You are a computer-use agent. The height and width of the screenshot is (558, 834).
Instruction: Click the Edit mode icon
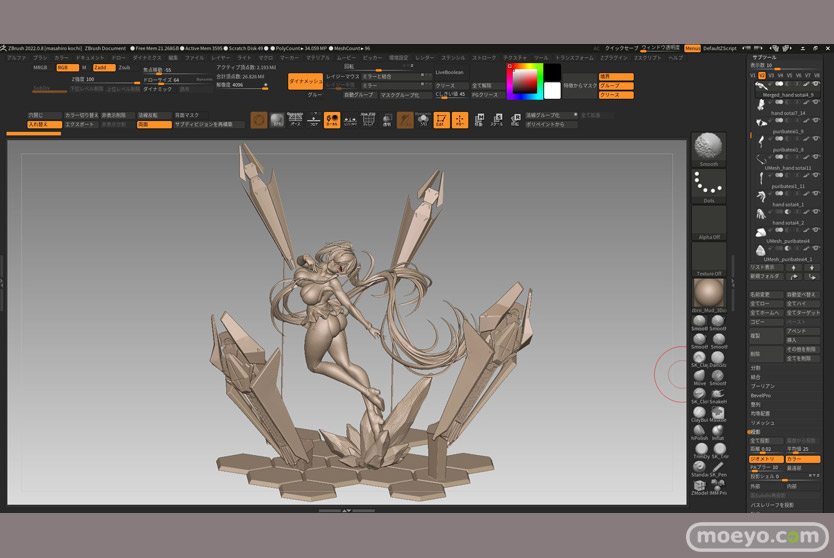[x=441, y=120]
